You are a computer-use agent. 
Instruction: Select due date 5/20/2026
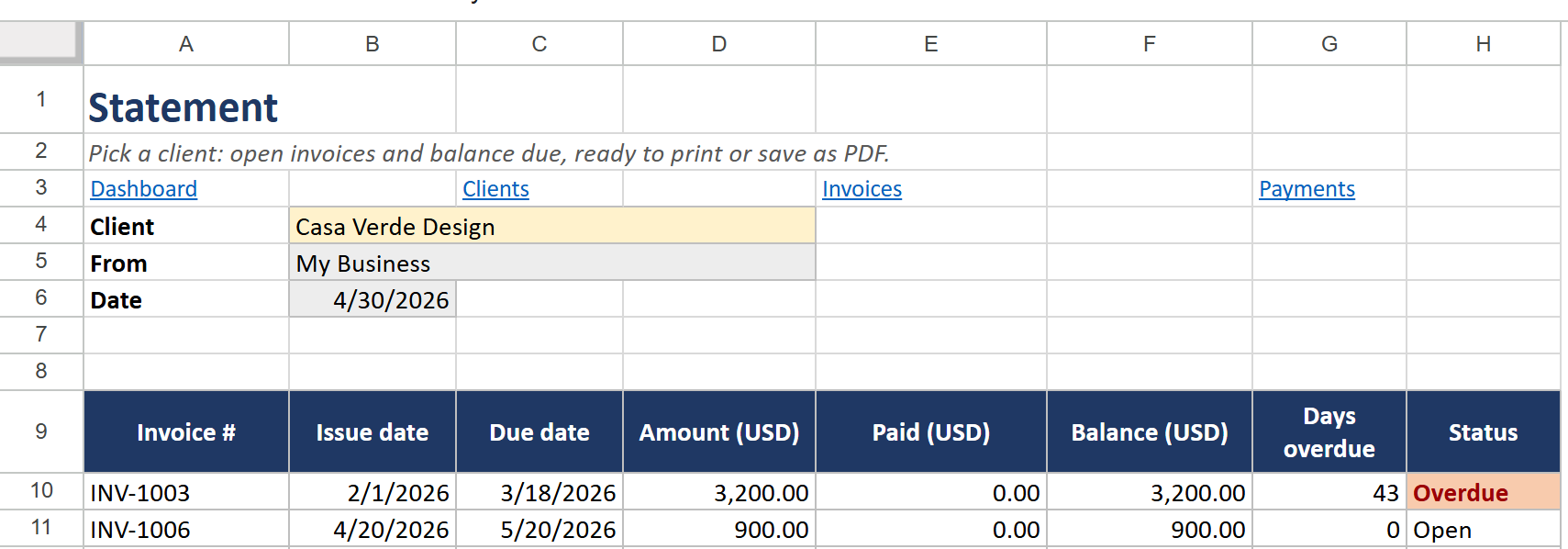(x=539, y=529)
